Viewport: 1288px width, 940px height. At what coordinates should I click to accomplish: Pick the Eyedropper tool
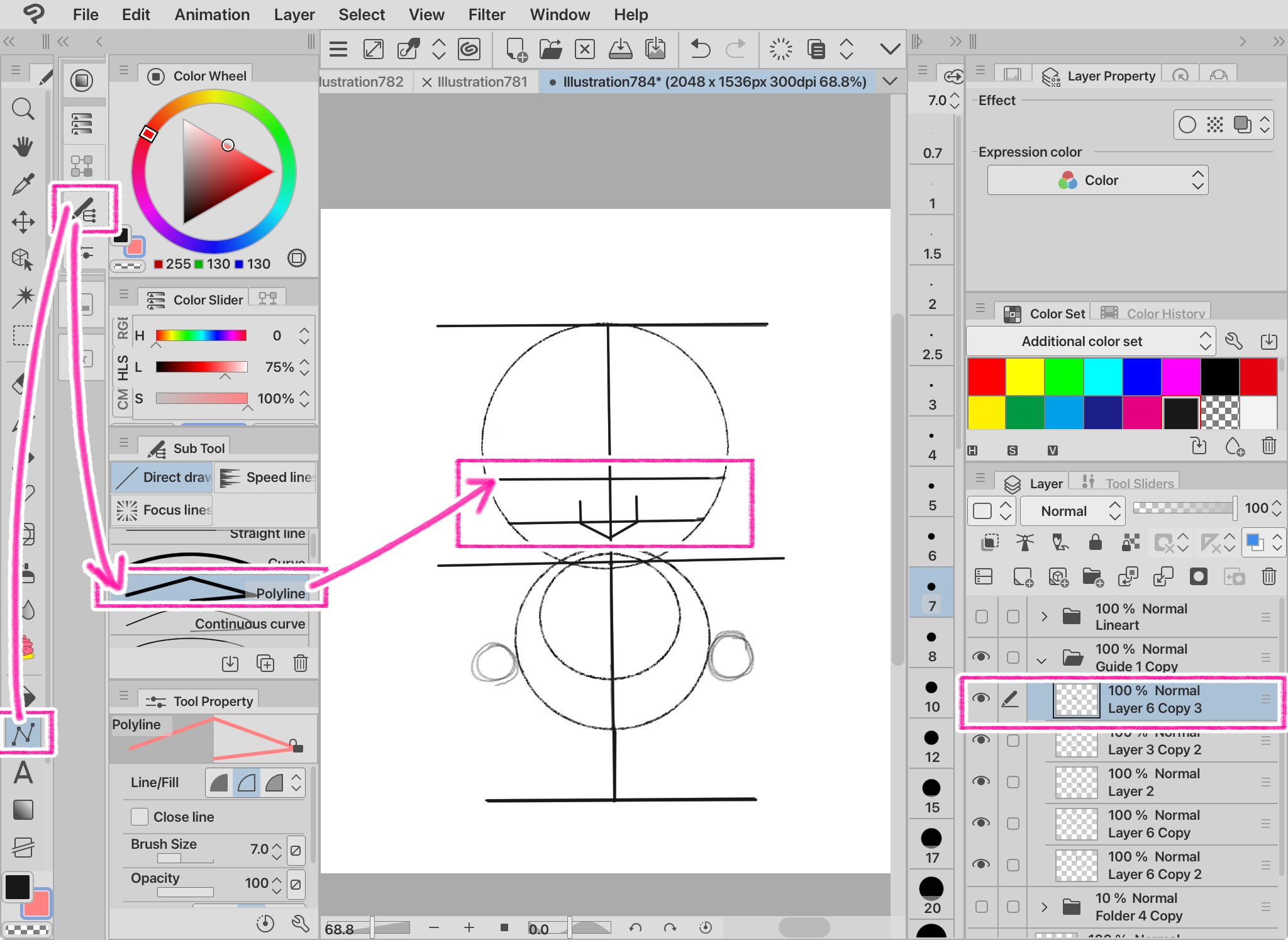pos(23,184)
